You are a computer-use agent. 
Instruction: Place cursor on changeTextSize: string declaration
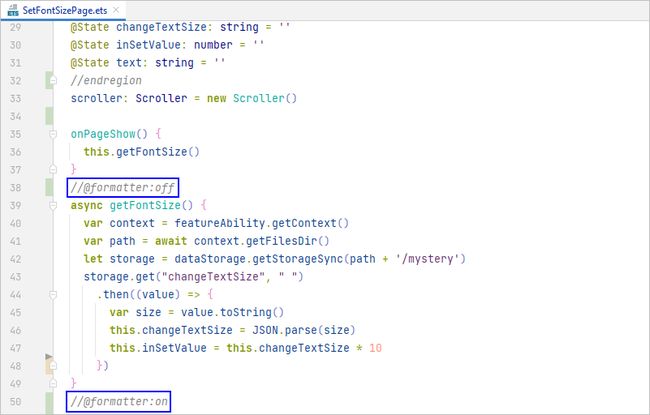click(187, 27)
